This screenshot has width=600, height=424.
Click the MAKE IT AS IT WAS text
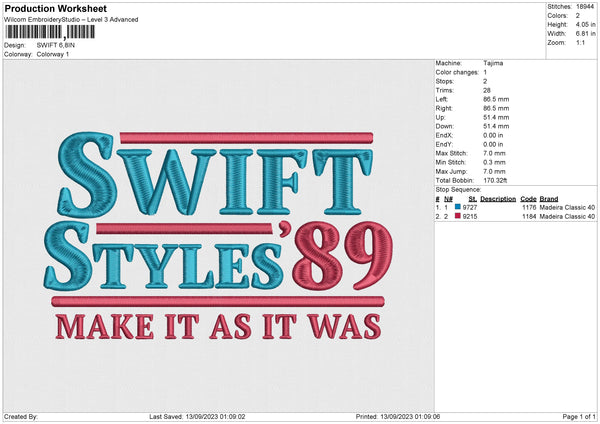[x=219, y=325]
